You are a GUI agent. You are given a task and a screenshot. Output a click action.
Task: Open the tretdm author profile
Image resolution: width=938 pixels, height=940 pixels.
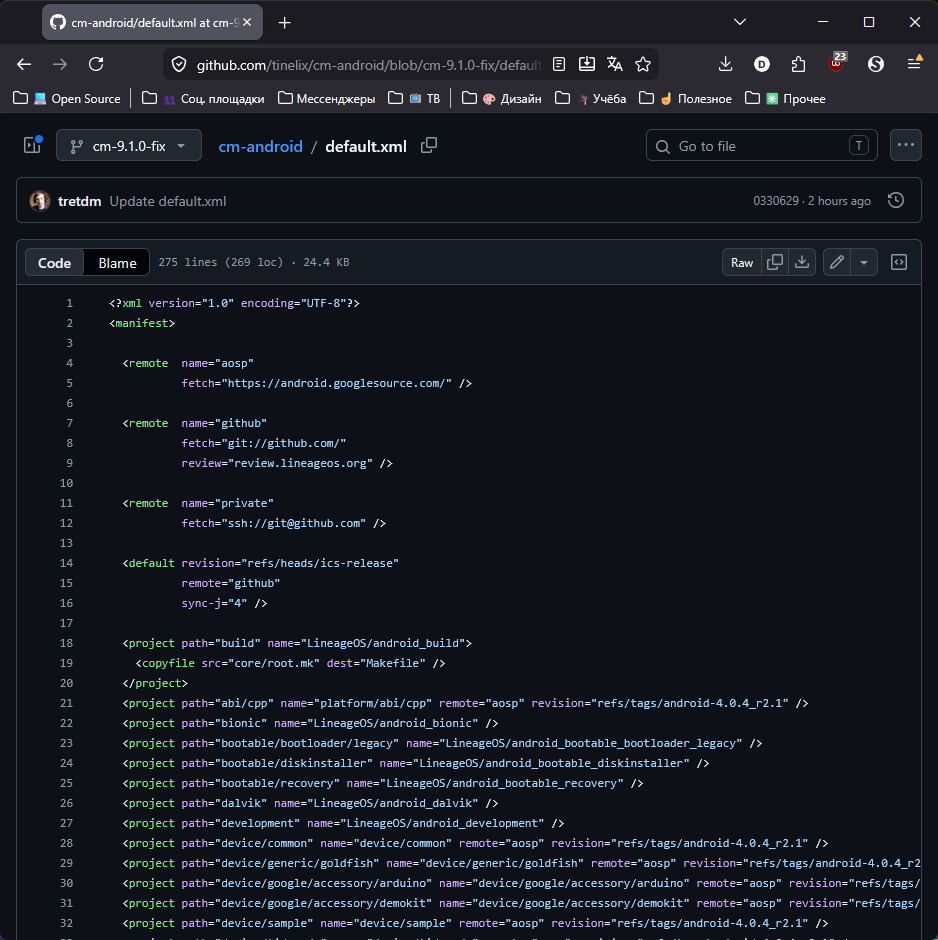[79, 201]
